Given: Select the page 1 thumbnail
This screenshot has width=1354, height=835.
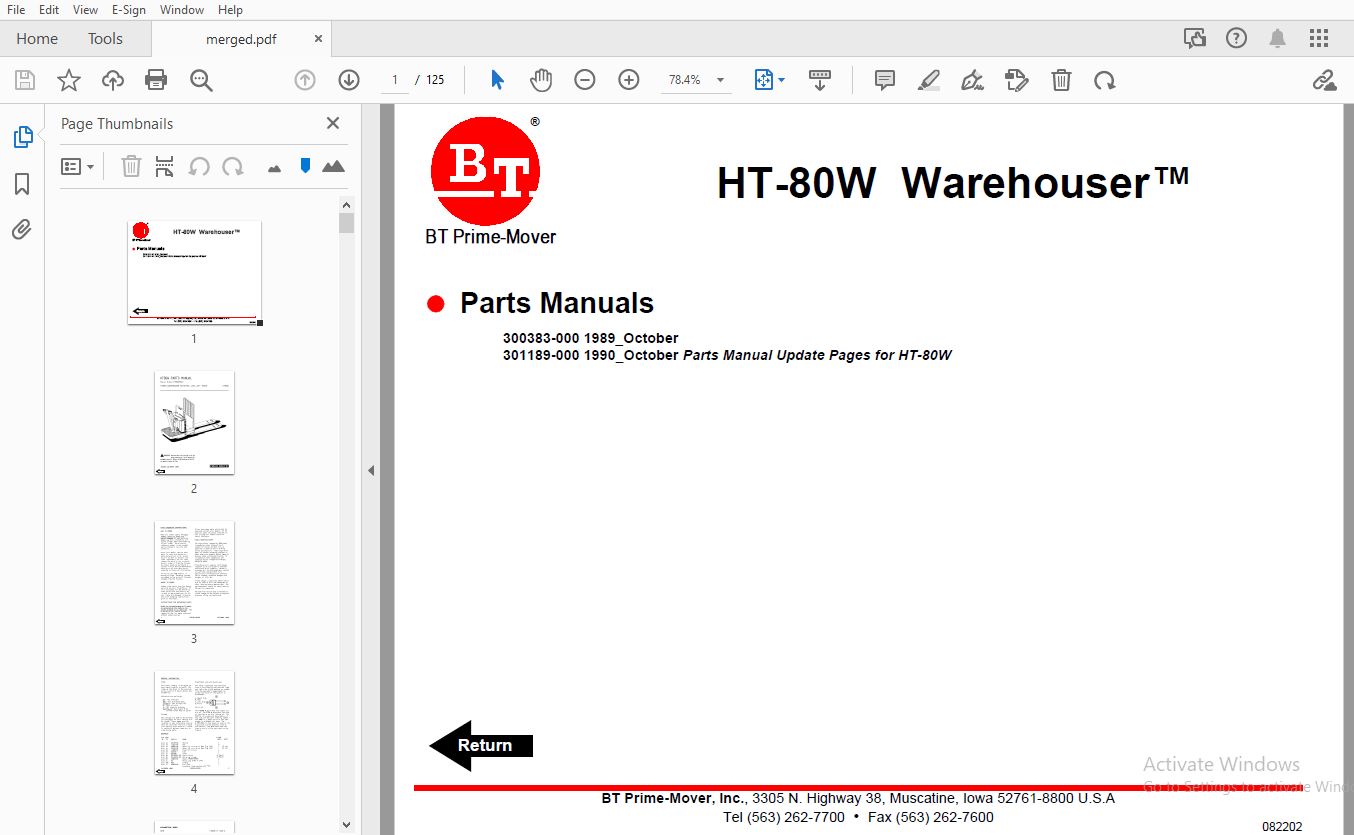Looking at the screenshot, I should point(194,272).
